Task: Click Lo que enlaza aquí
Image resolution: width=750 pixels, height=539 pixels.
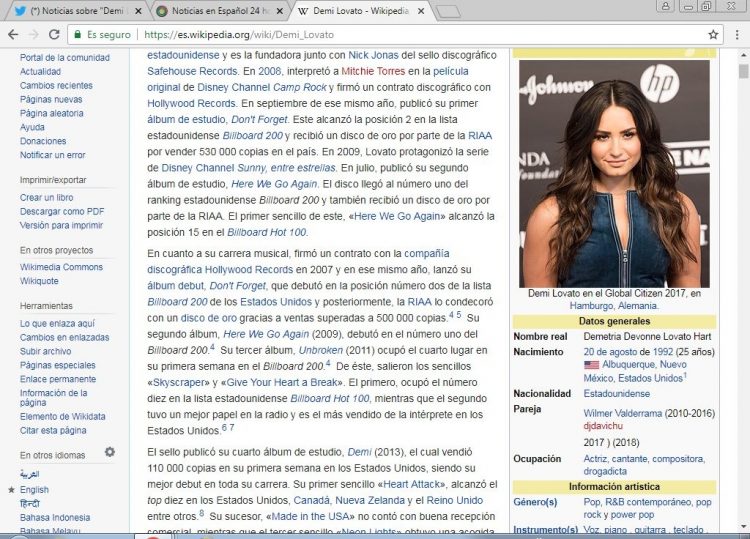Action: click(57, 323)
